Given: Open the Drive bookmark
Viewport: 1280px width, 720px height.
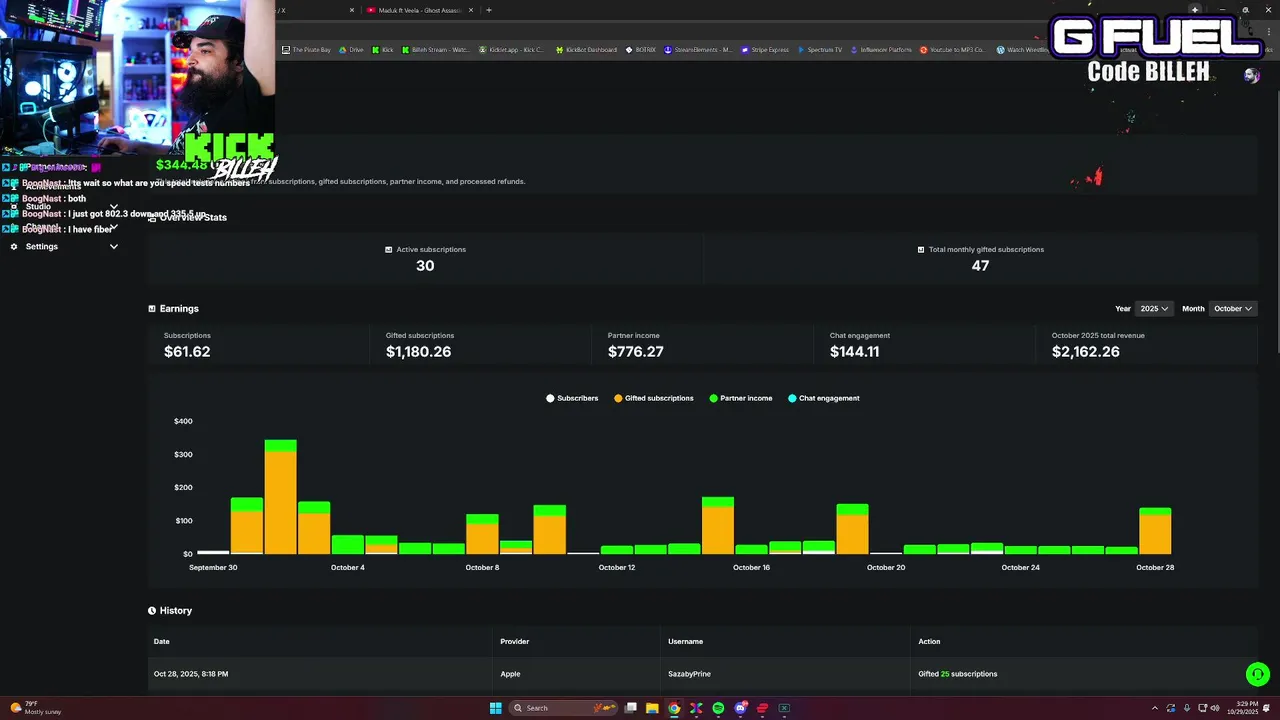Looking at the screenshot, I should (351, 50).
